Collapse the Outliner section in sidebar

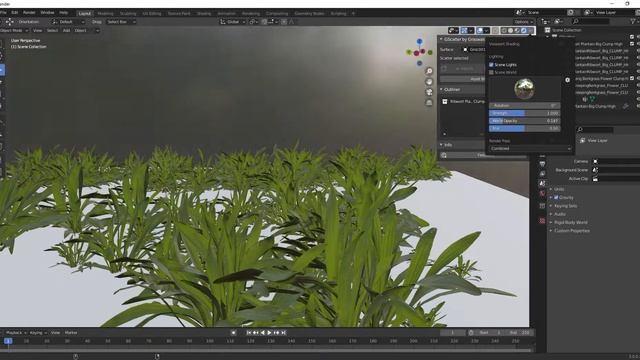pyautogui.click(x=461, y=89)
